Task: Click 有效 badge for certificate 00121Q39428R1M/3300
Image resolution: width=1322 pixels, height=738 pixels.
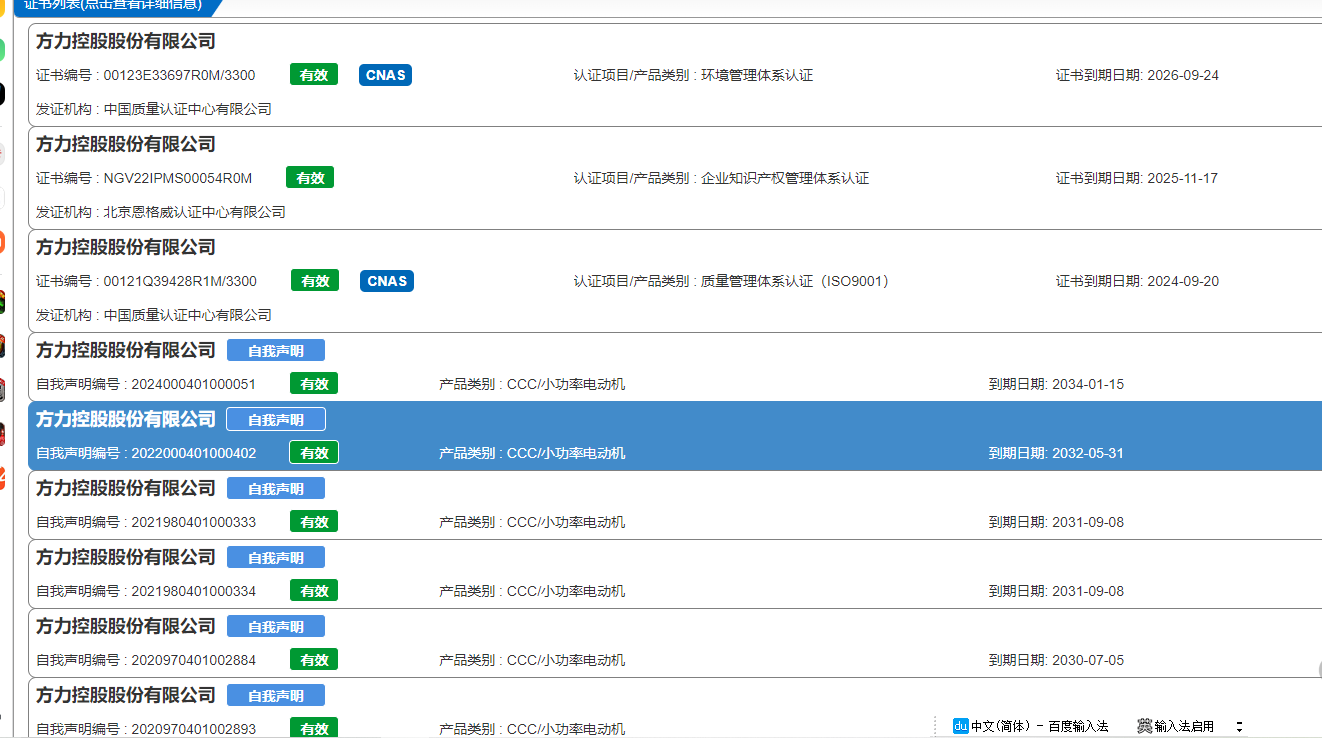Action: point(315,281)
